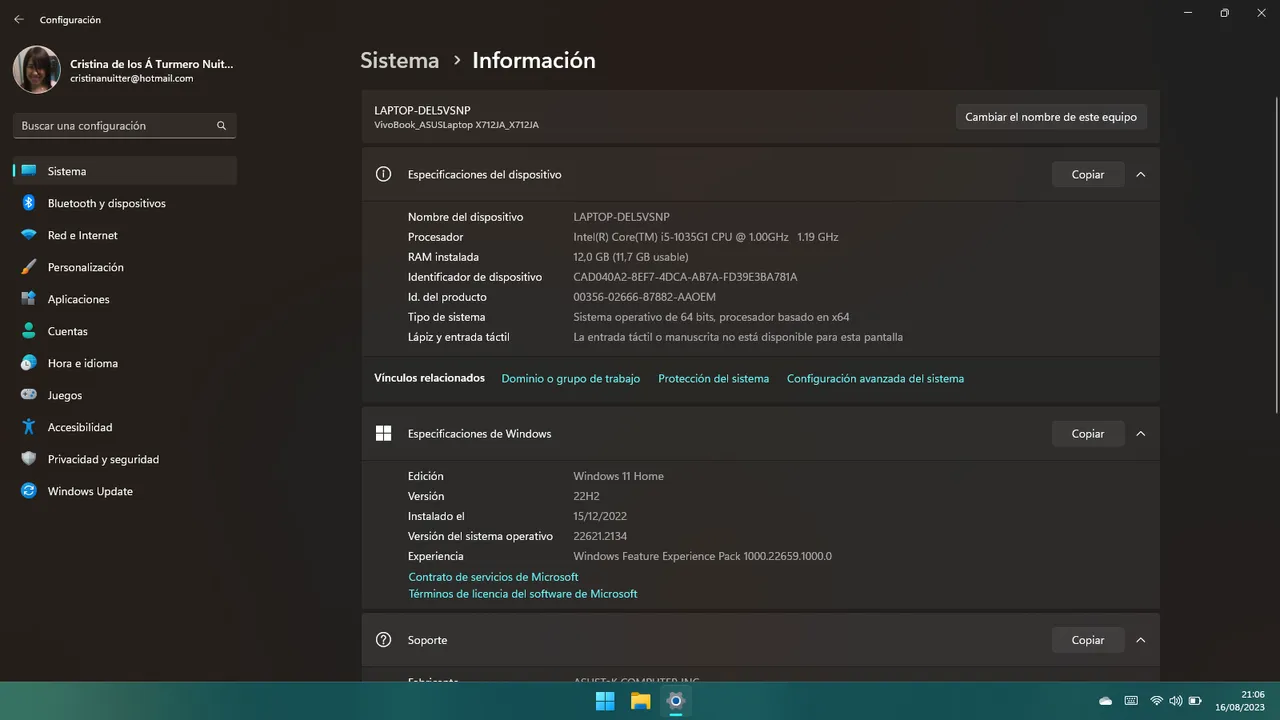Image resolution: width=1280 pixels, height=720 pixels.
Task: Open File Explorer from taskbar
Action: pyautogui.click(x=640, y=701)
